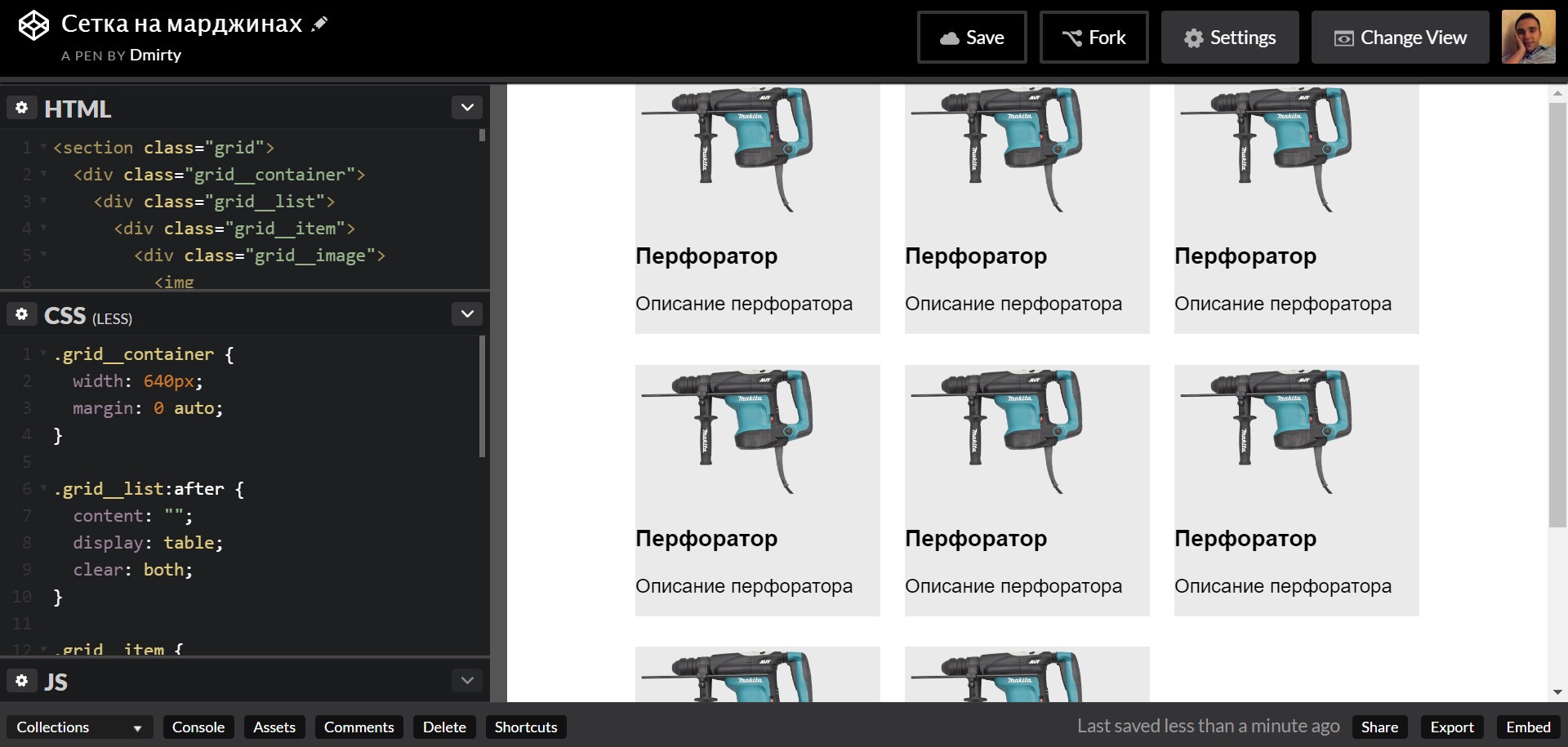
Task: Open the Console panel
Action: [x=198, y=727]
